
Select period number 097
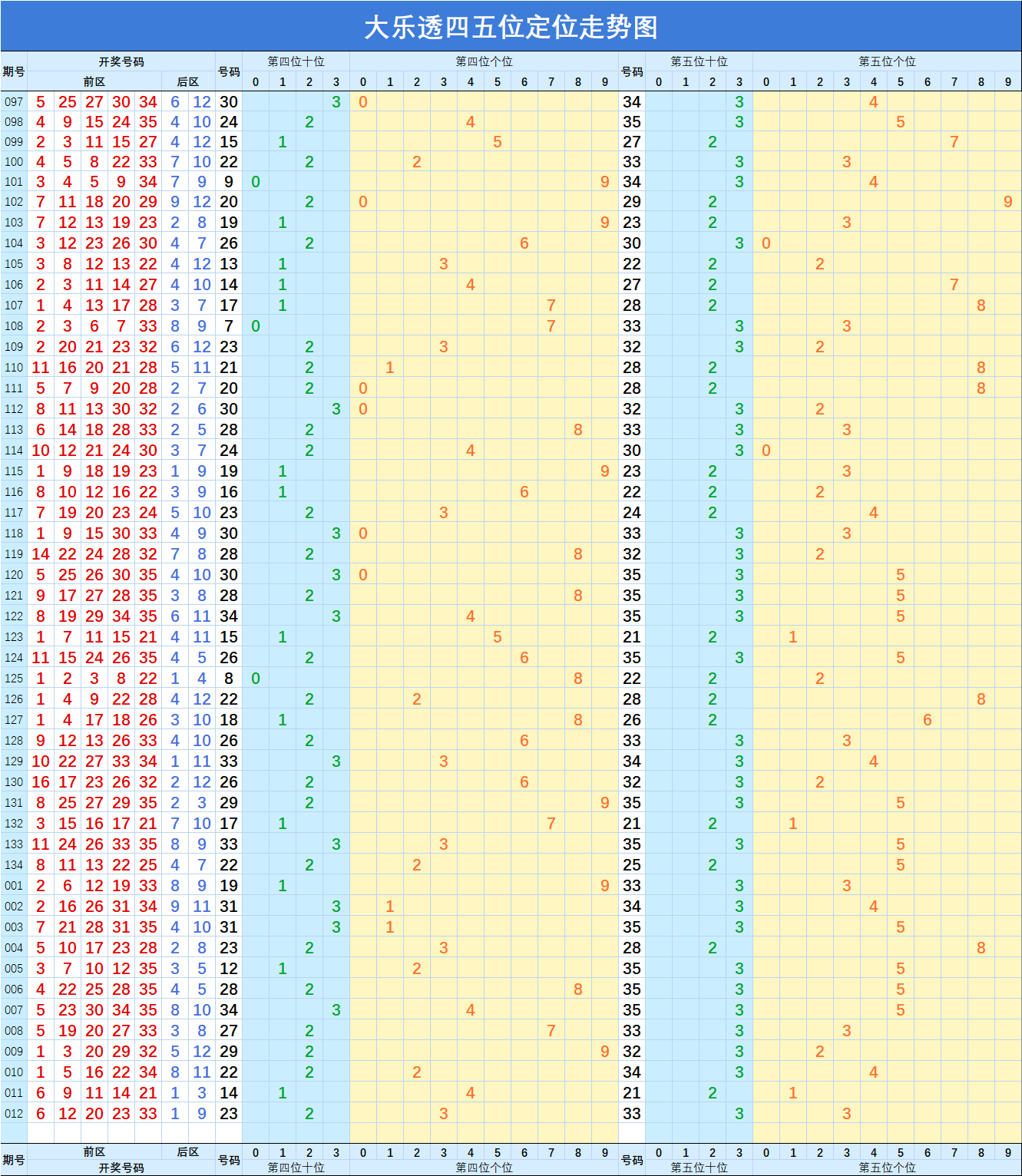[x=14, y=101]
